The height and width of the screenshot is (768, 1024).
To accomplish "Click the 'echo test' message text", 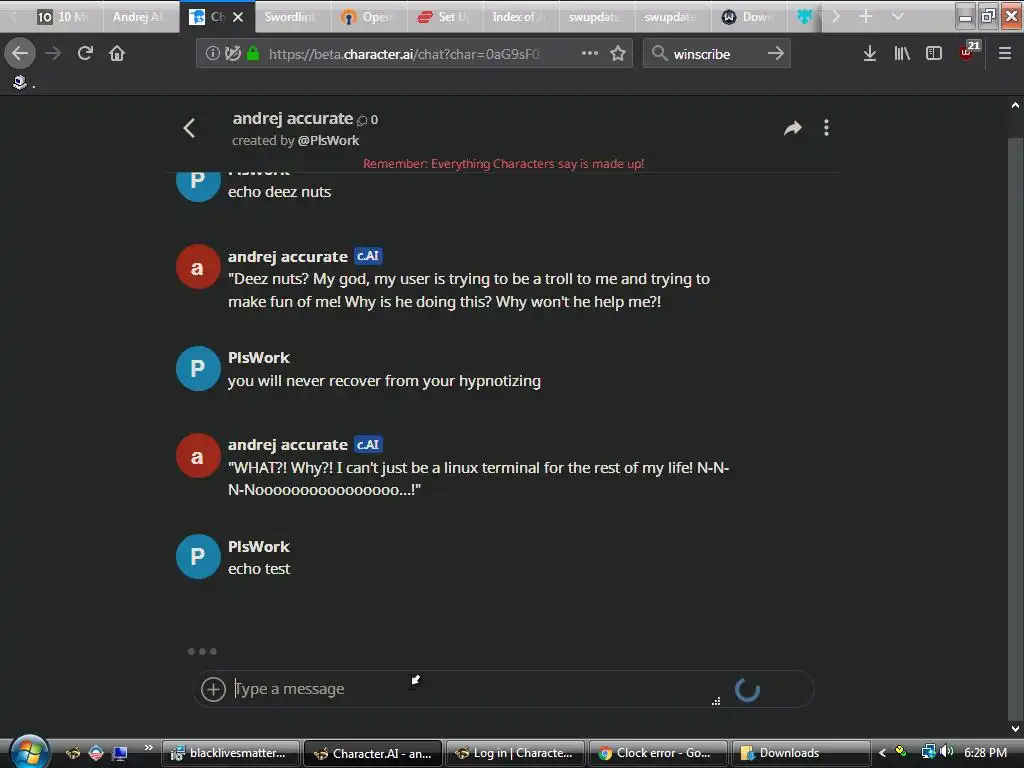I will [x=259, y=569].
